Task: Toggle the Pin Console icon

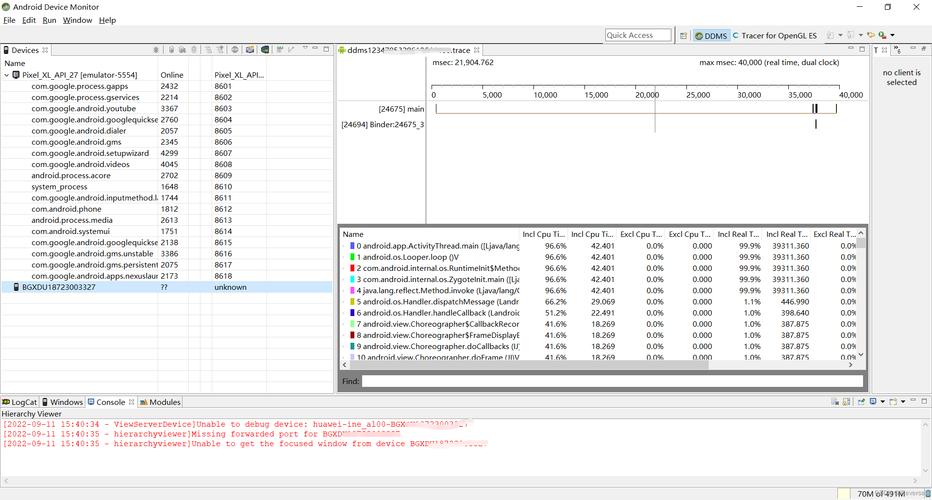Action: (861, 402)
